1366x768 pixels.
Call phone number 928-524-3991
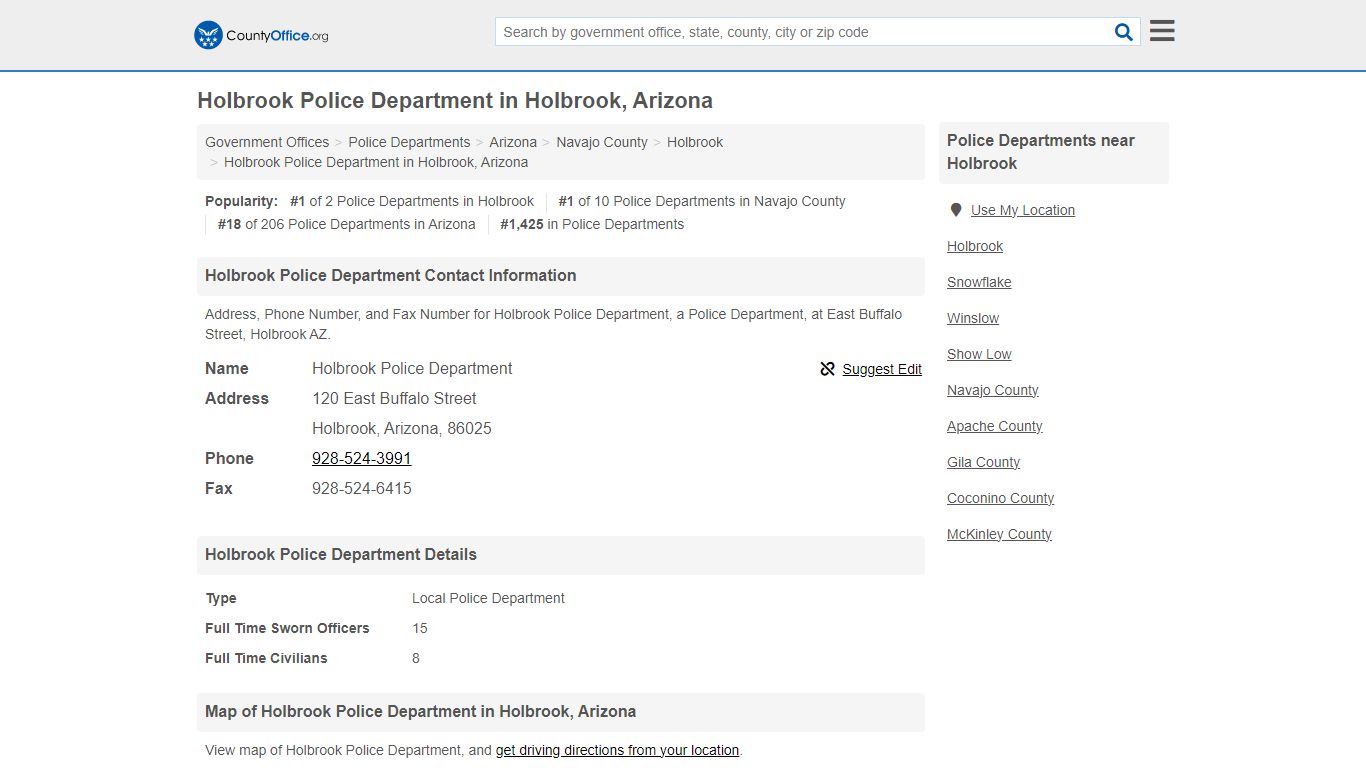pos(362,458)
